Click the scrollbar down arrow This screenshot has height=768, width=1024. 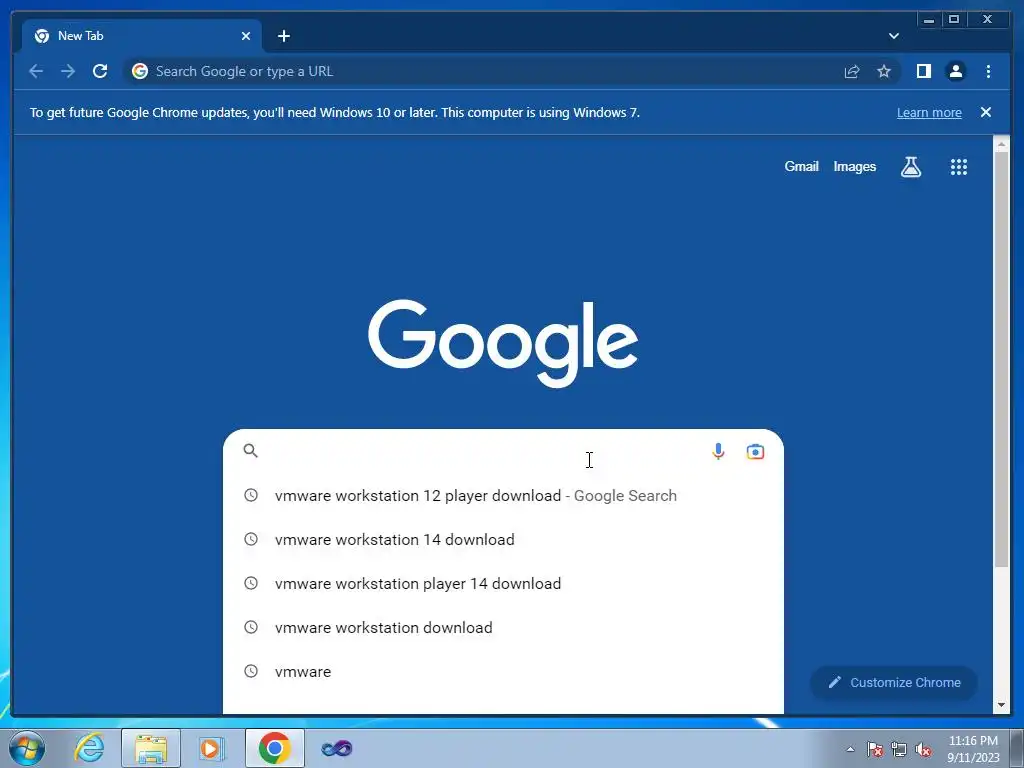point(1001,705)
